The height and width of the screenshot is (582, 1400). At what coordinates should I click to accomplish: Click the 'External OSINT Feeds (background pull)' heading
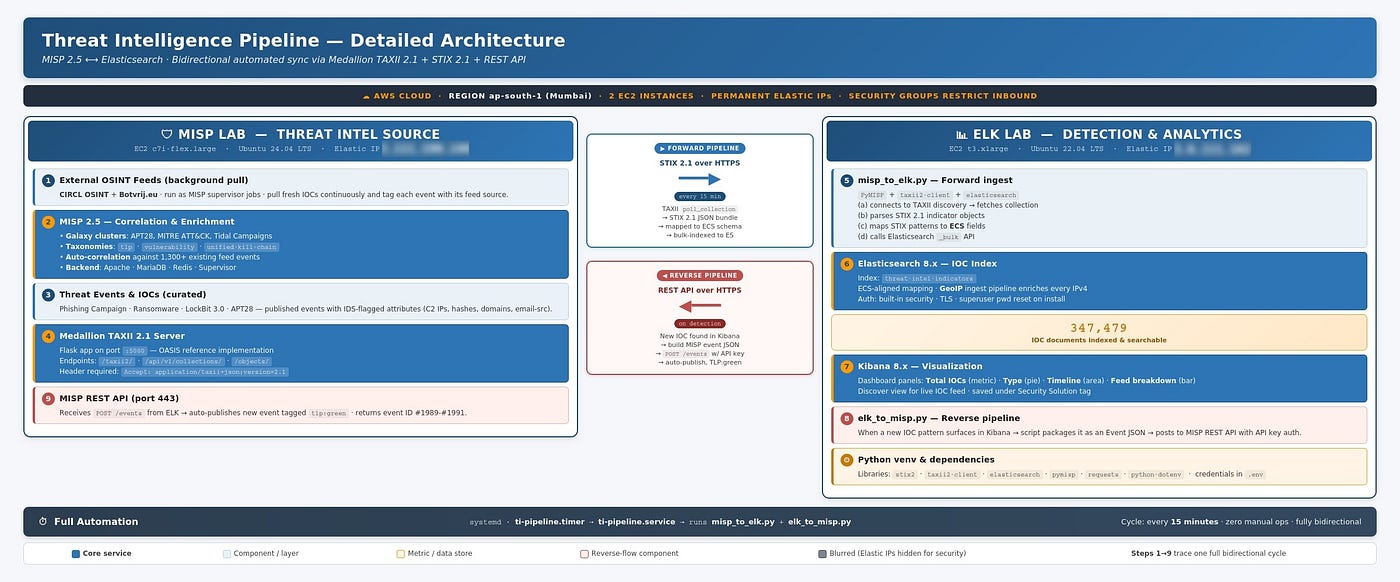(154, 180)
